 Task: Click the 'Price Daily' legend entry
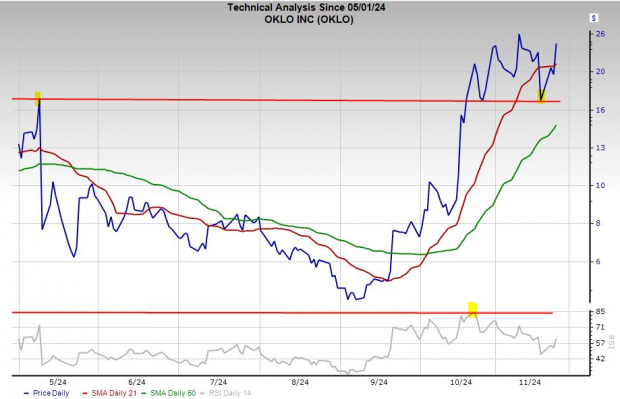[x=47, y=393]
